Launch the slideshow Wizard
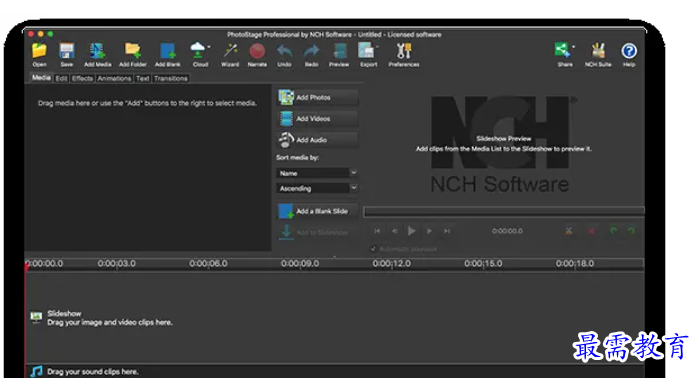Screen dimensions: 697x378 [x=230, y=54]
